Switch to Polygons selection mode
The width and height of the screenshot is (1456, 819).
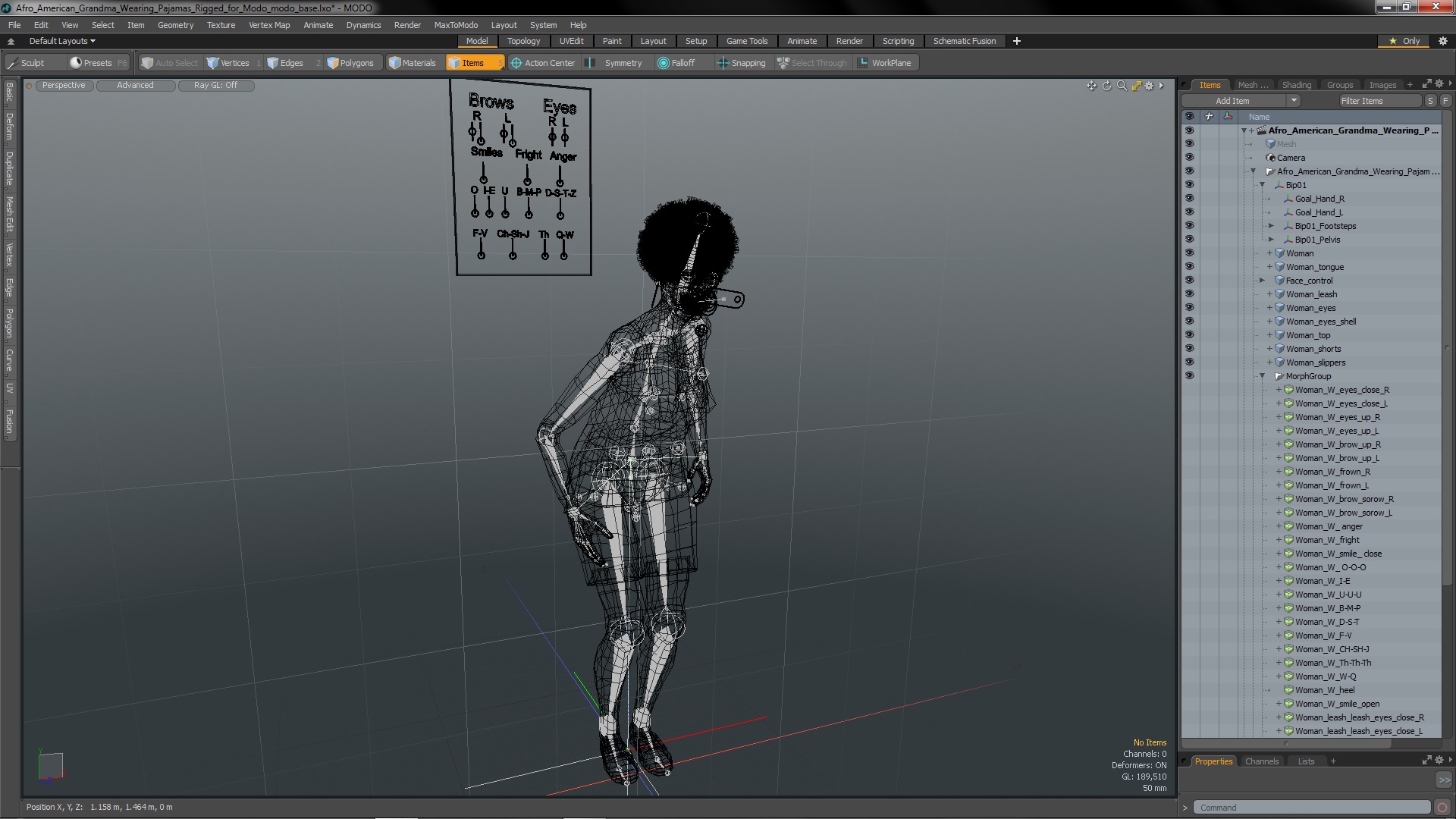350,63
